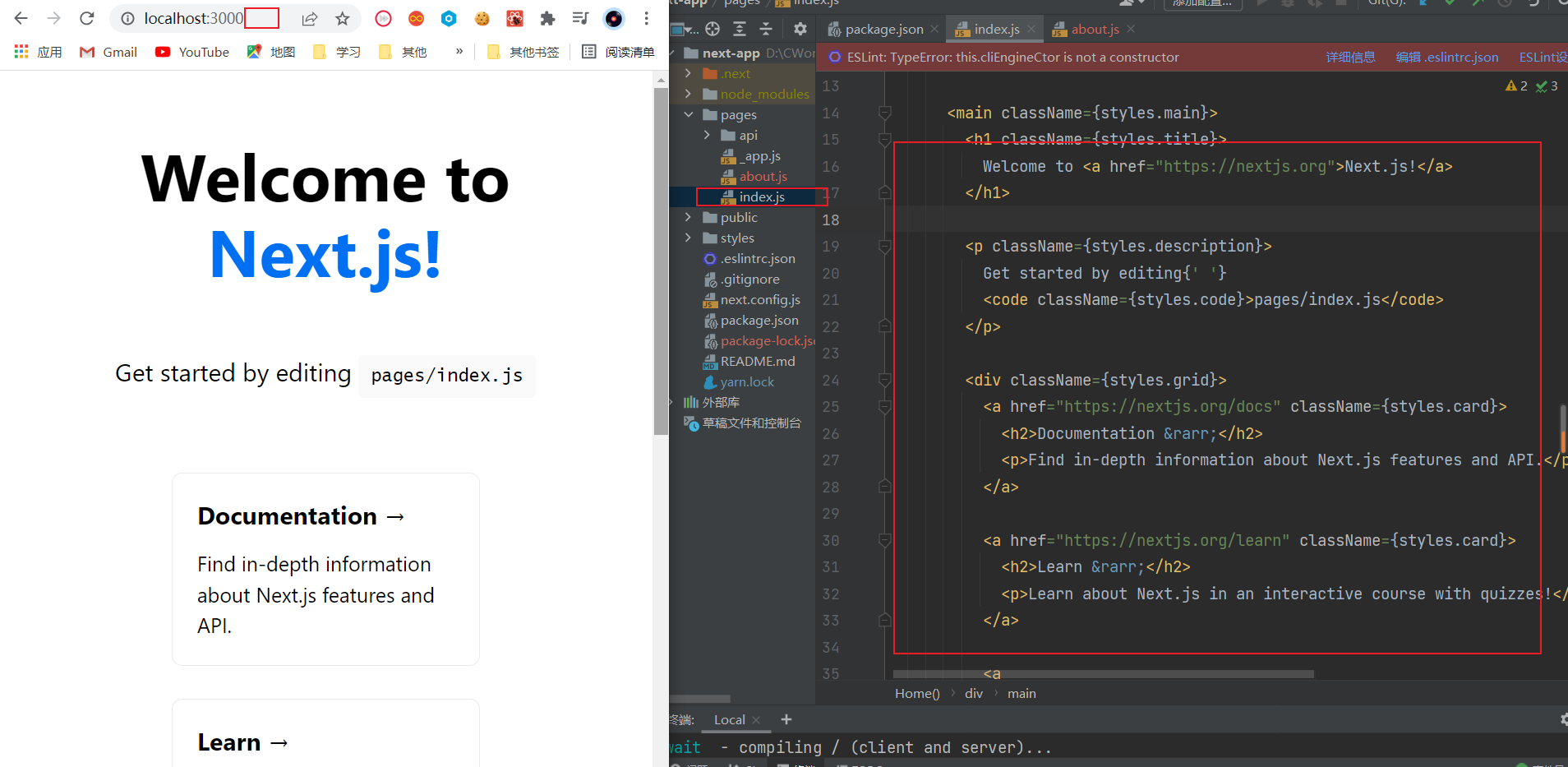Screen dimensions: 1568x767
Task: Expand the styles folder
Action: click(x=689, y=238)
